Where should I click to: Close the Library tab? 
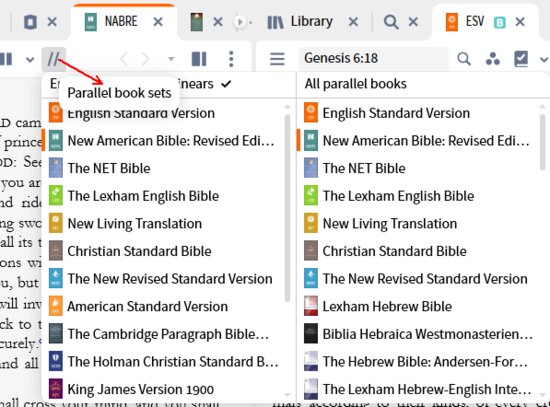(353, 22)
